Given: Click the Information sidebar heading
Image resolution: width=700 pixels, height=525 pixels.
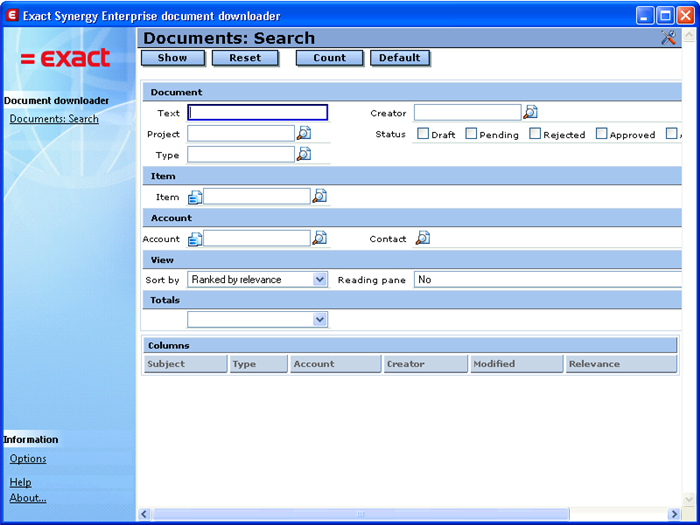Looking at the screenshot, I should click(x=31, y=440).
